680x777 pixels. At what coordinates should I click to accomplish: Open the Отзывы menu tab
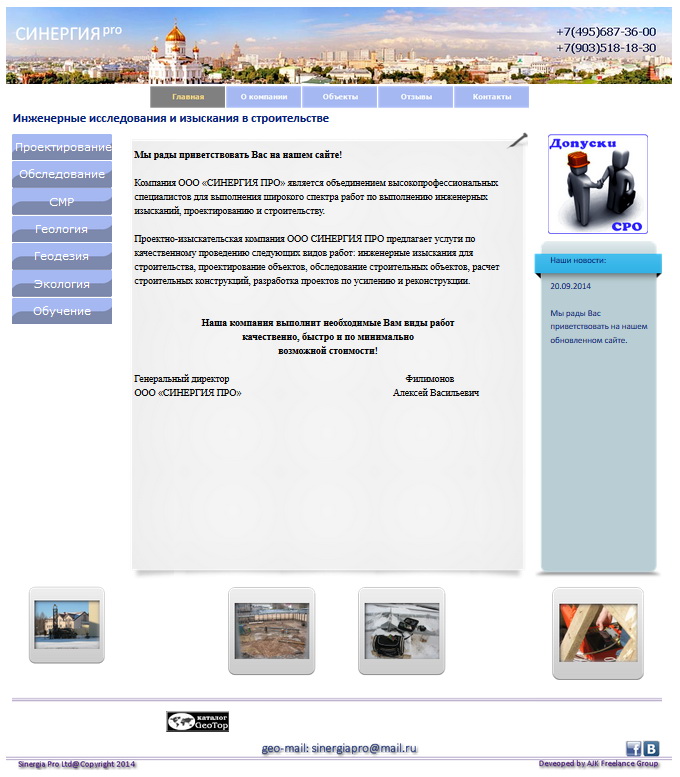pyautogui.click(x=416, y=97)
